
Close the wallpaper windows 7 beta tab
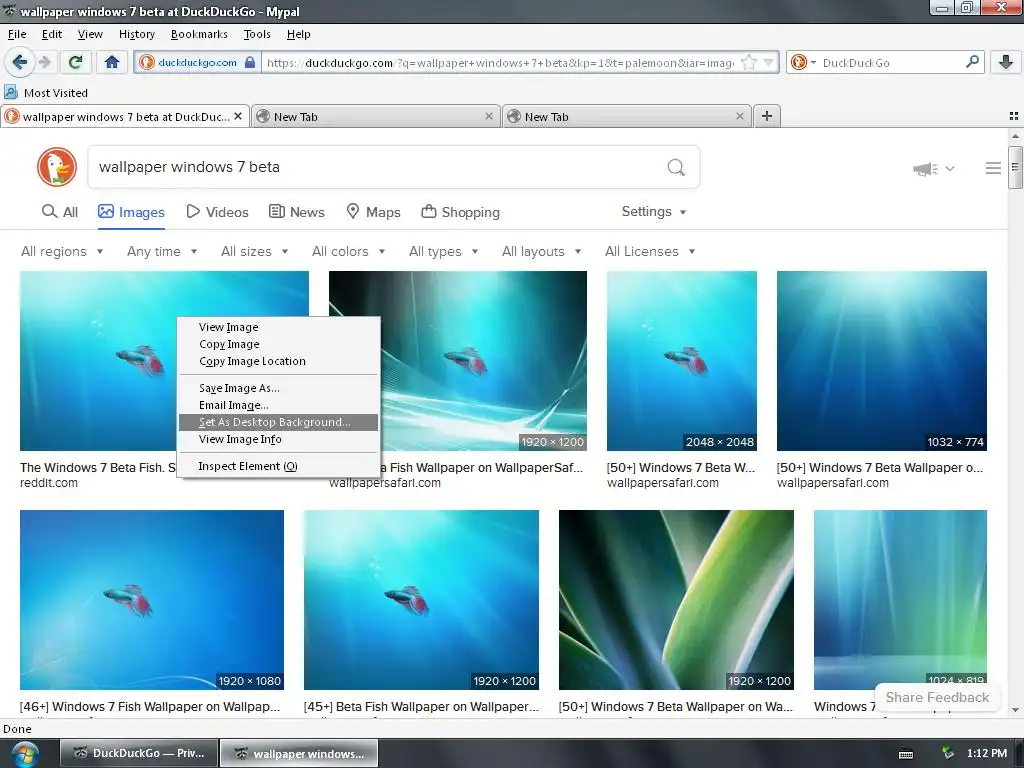[238, 116]
